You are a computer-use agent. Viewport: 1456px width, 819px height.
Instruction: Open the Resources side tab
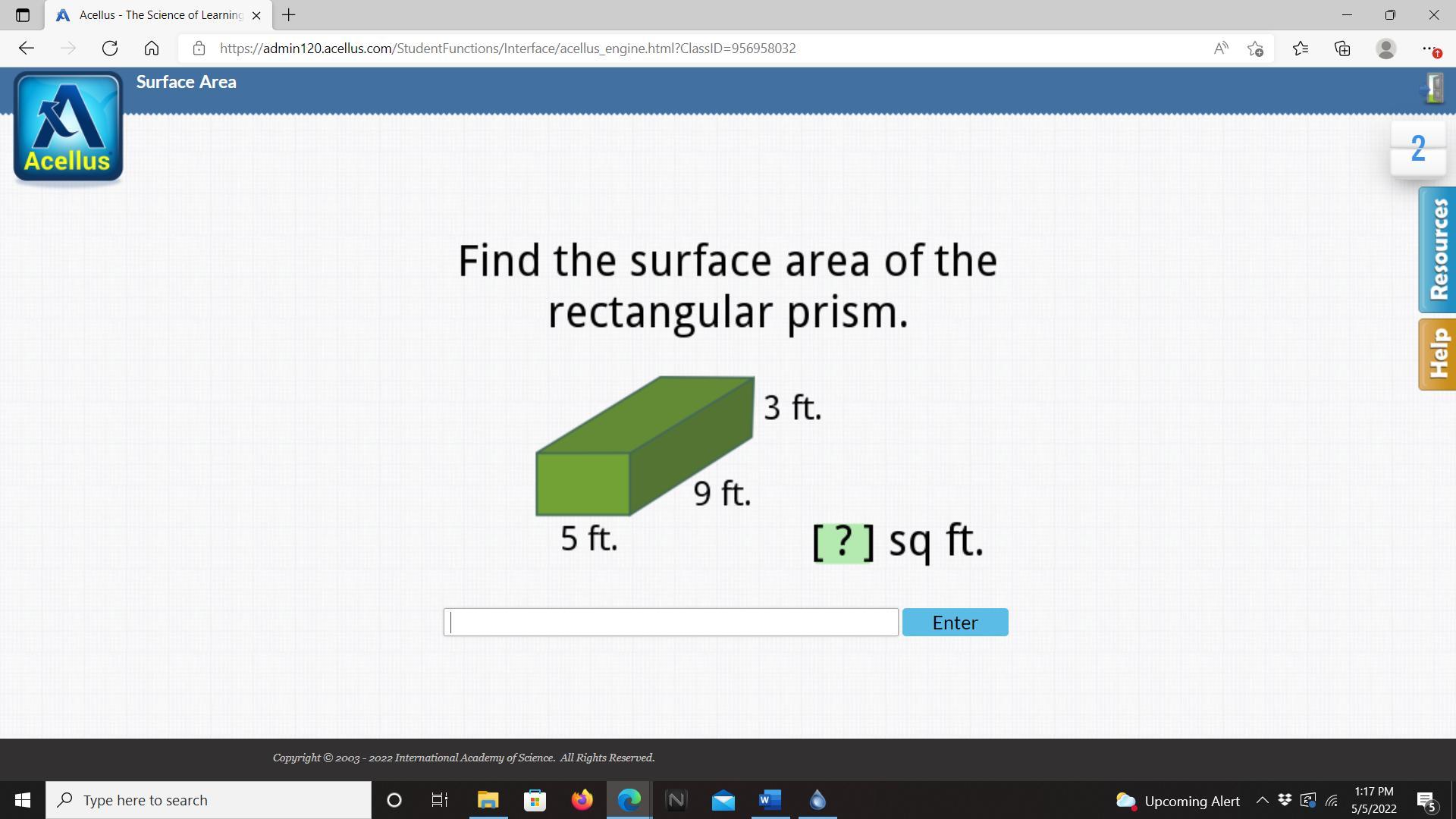(1437, 249)
